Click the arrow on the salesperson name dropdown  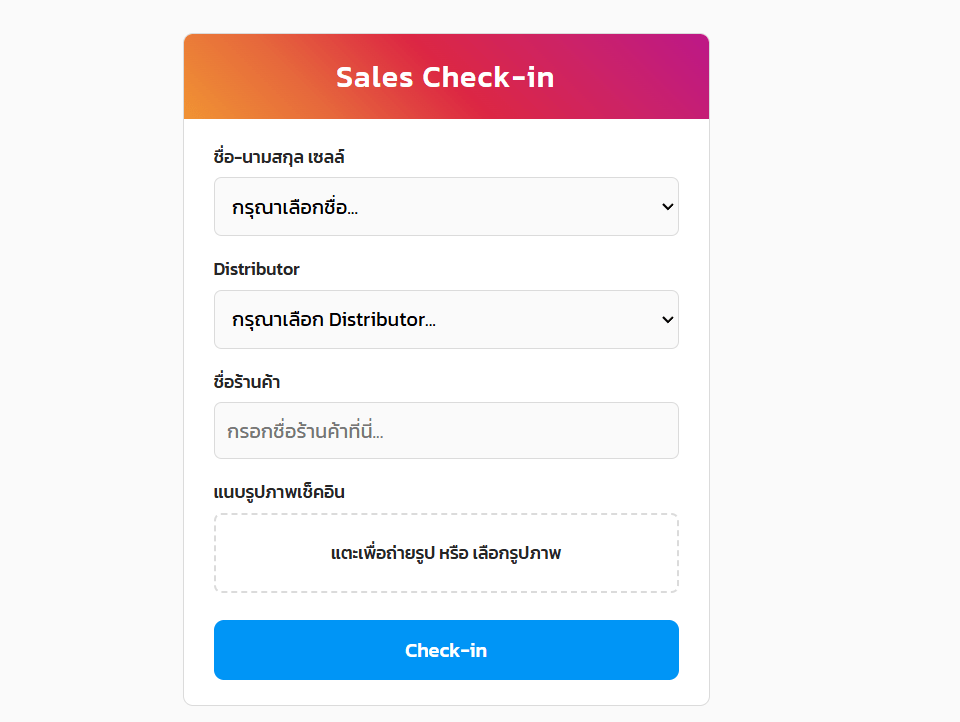pyautogui.click(x=668, y=207)
